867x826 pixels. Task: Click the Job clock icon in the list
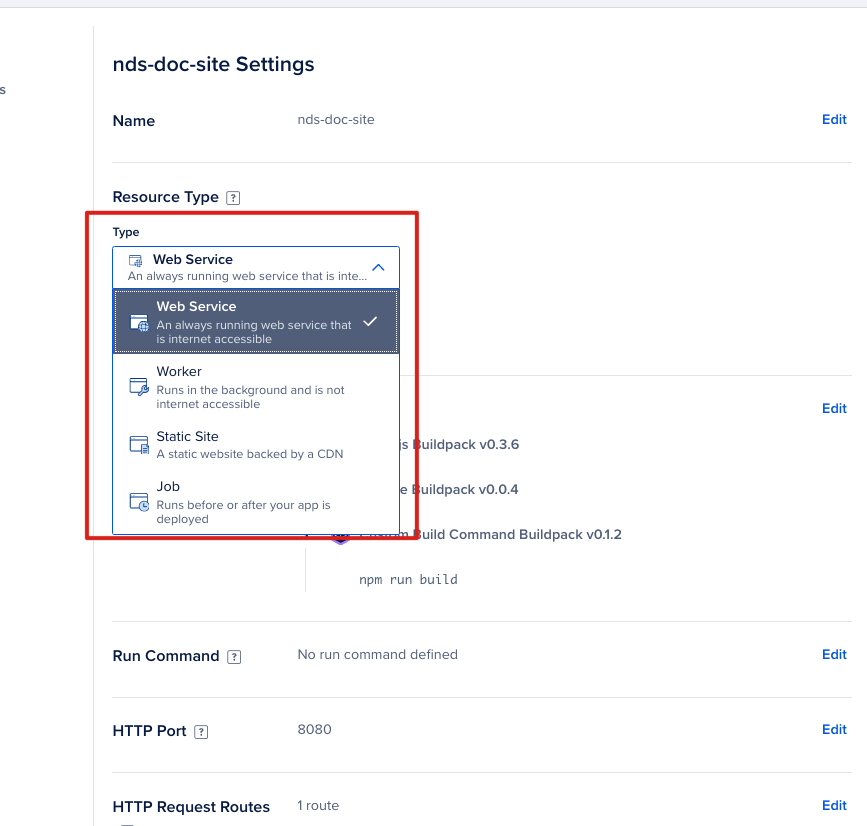click(139, 502)
